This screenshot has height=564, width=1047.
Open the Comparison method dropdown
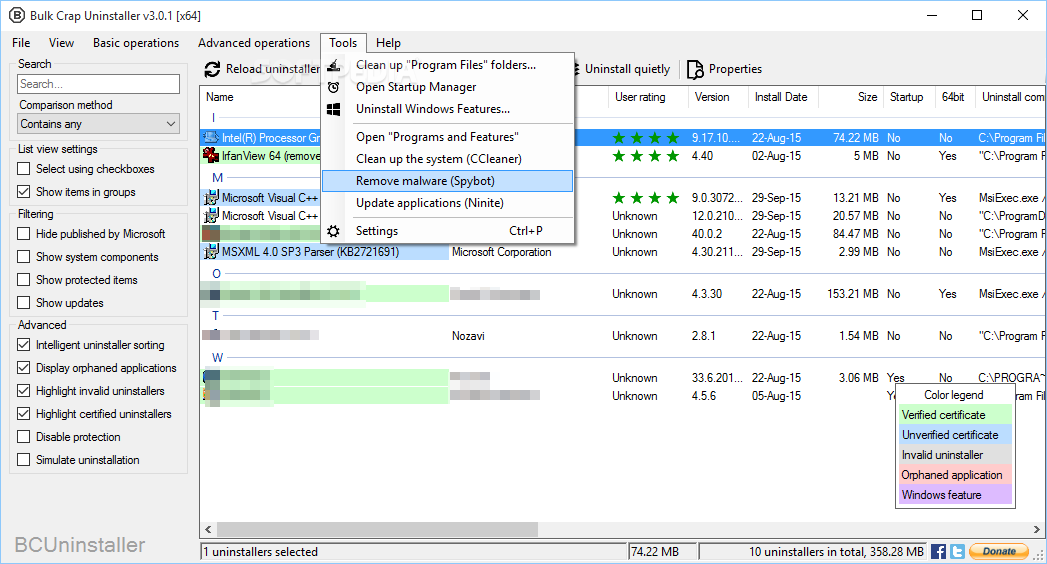[98, 124]
